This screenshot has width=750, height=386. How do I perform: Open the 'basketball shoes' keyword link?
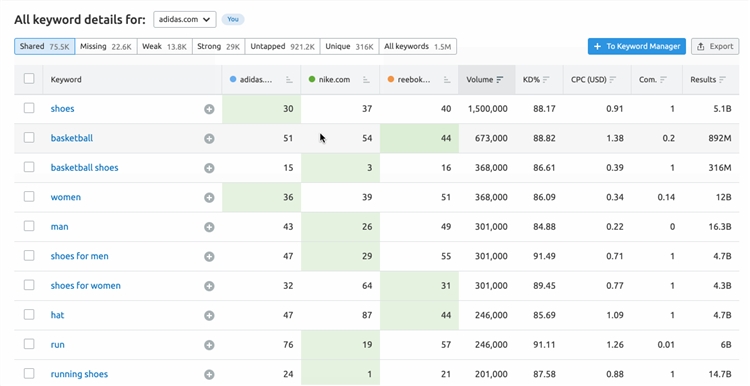(84, 167)
